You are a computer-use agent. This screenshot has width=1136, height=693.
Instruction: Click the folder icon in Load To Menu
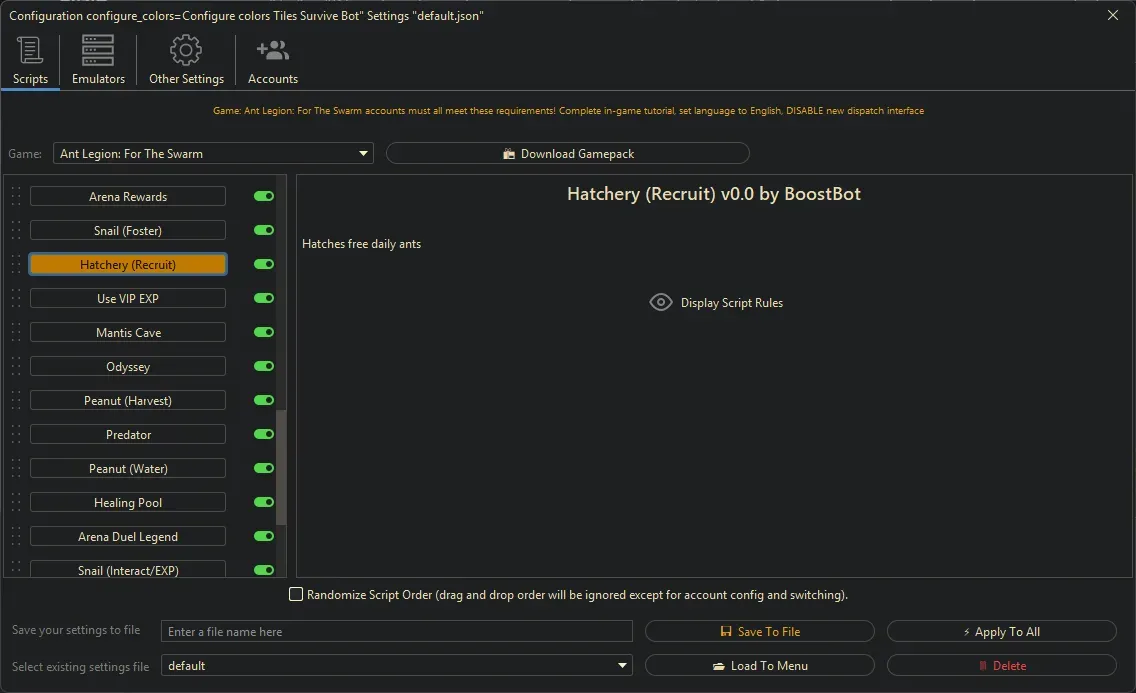pos(719,666)
